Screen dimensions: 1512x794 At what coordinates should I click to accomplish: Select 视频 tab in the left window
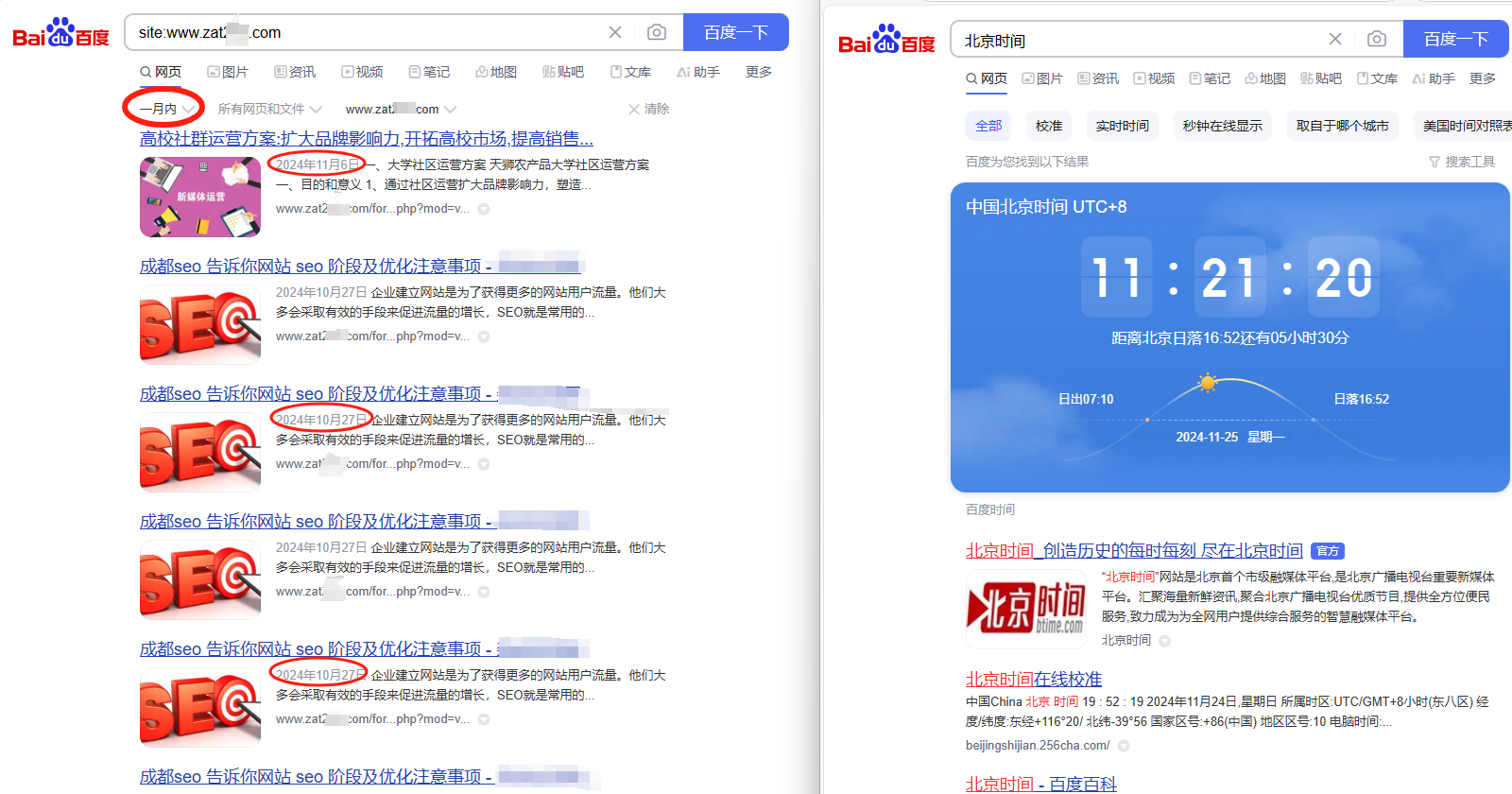362,72
